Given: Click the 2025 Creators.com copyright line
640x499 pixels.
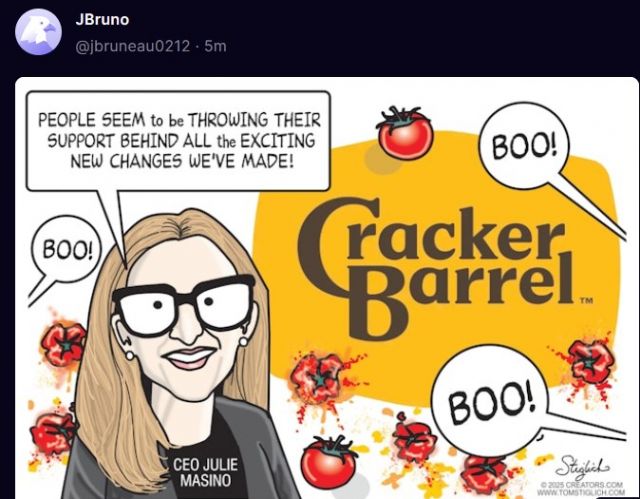Looking at the screenshot, I should [x=582, y=485].
